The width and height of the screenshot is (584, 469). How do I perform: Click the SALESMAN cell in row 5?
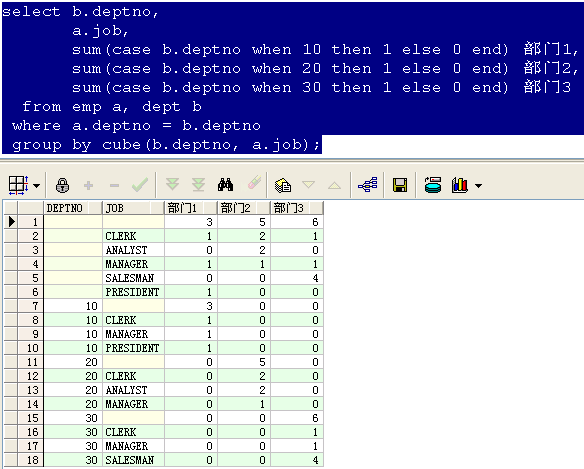pyautogui.click(x=133, y=278)
